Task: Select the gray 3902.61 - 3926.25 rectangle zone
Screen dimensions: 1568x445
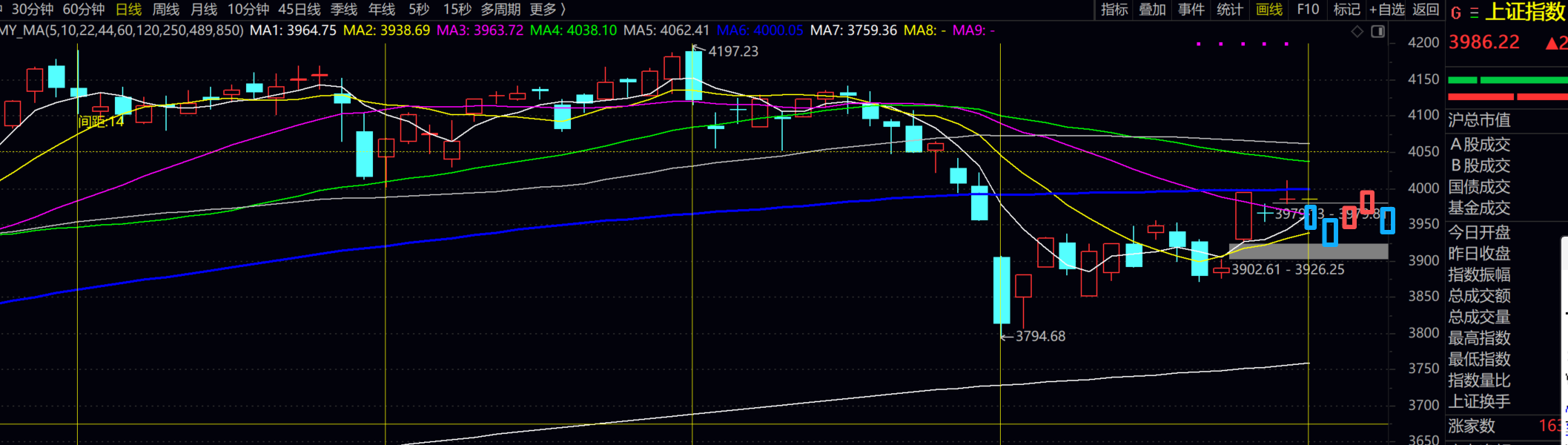Action: tap(1308, 251)
